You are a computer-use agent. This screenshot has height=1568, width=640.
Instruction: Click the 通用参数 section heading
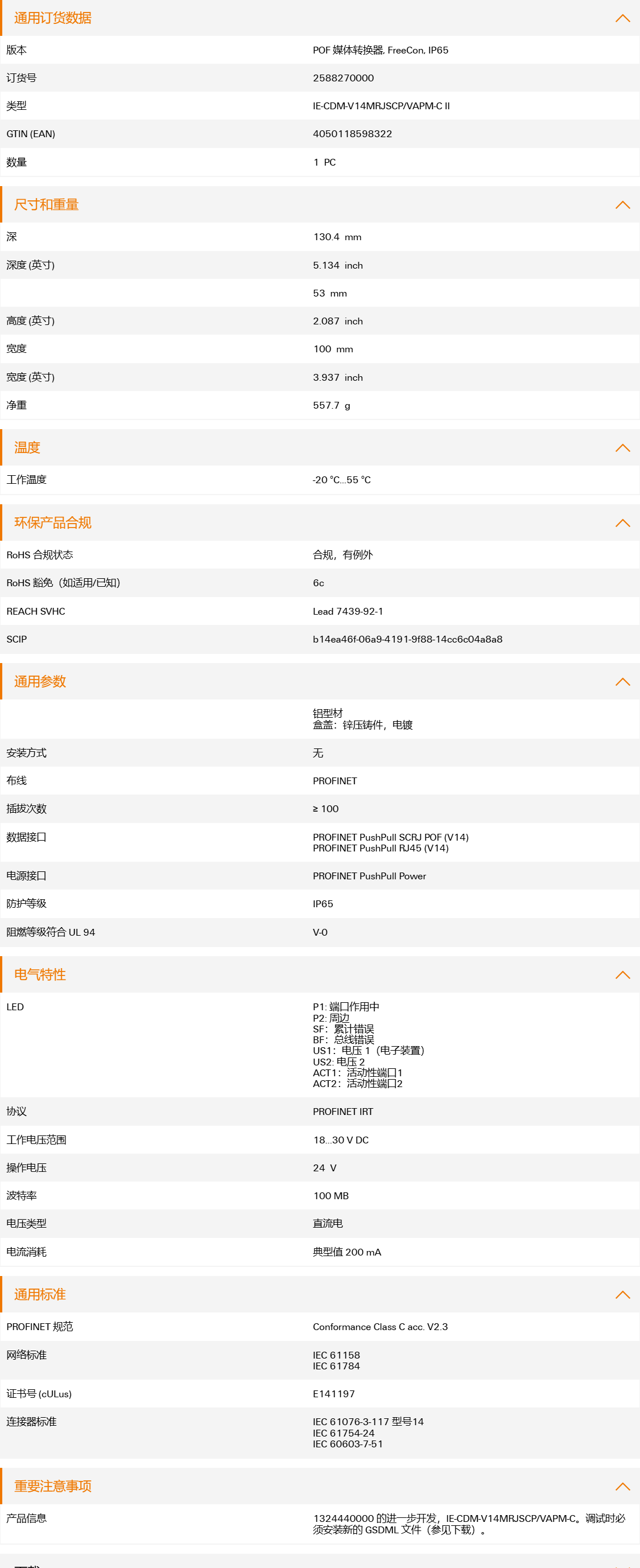40,681
